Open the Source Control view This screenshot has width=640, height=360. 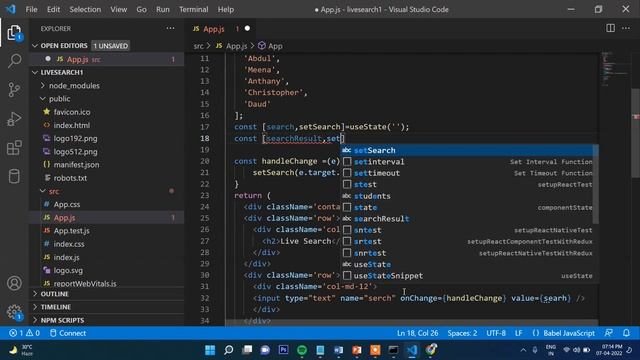14,89
